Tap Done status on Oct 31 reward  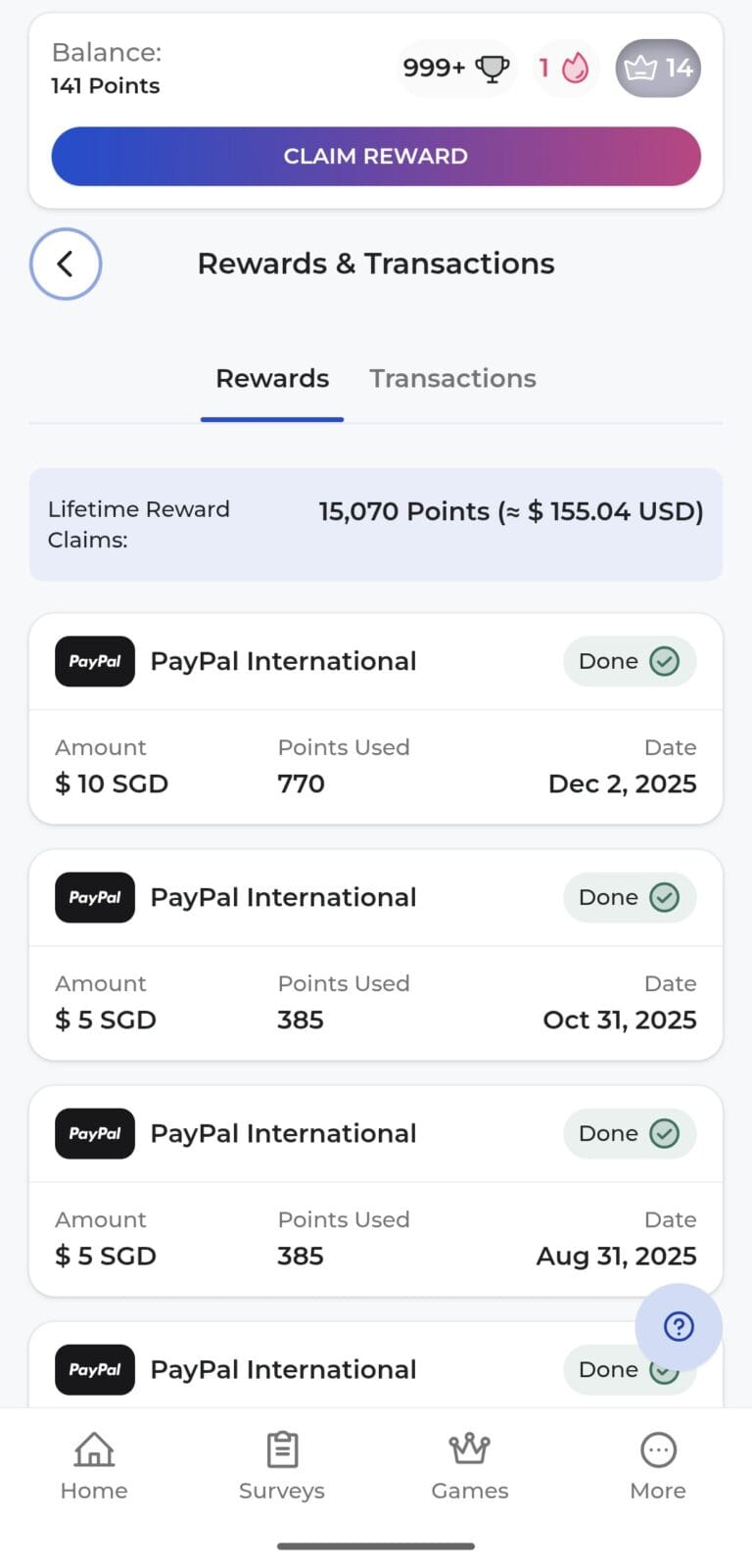(x=629, y=897)
